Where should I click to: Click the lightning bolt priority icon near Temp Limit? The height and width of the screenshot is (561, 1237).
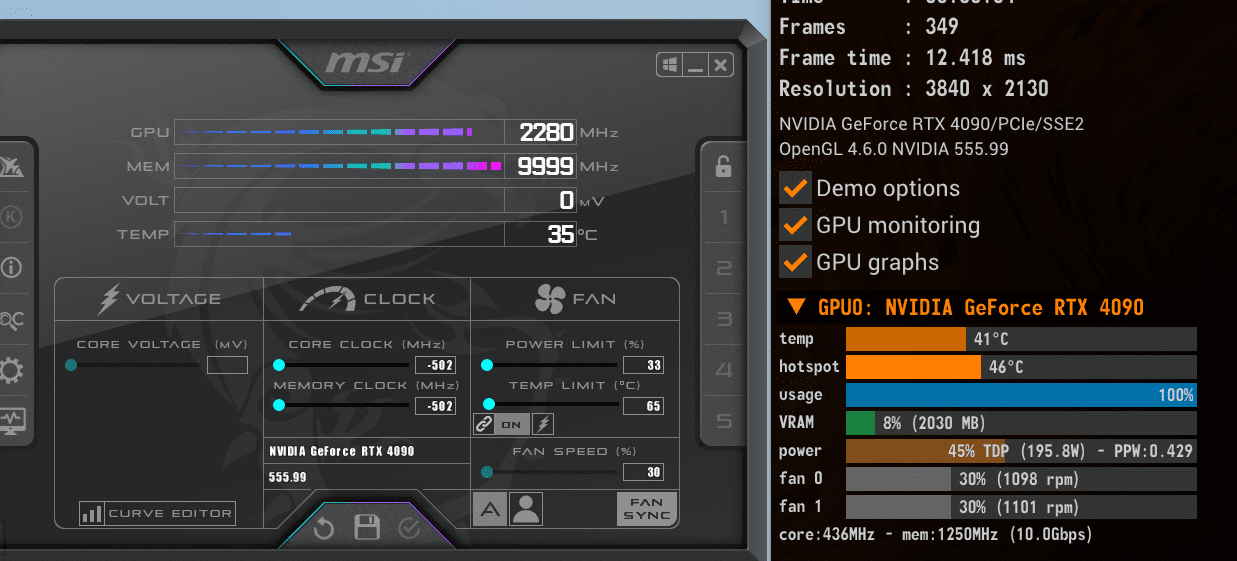point(542,424)
